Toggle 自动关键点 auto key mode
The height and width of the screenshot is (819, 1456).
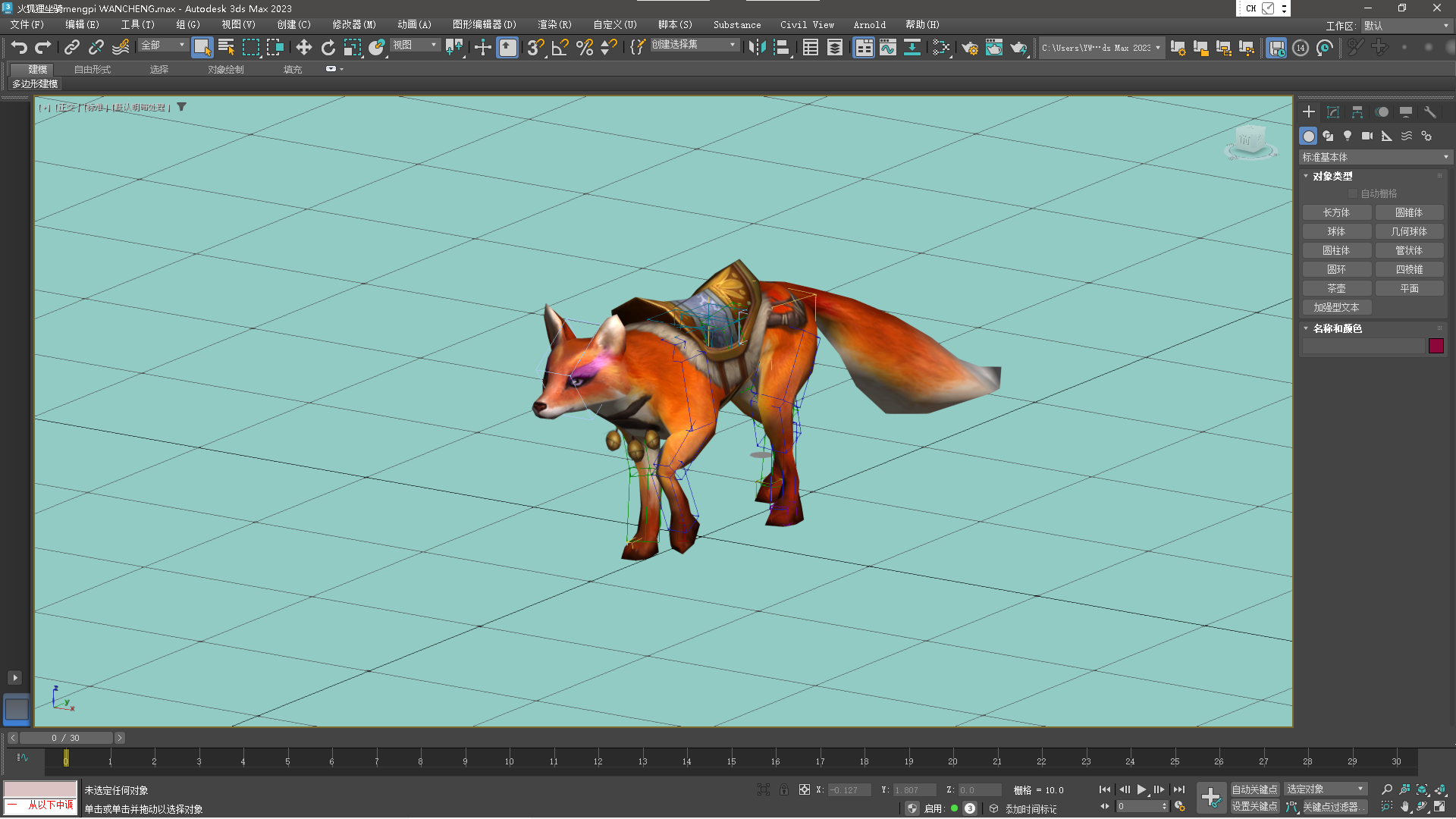coord(1254,789)
